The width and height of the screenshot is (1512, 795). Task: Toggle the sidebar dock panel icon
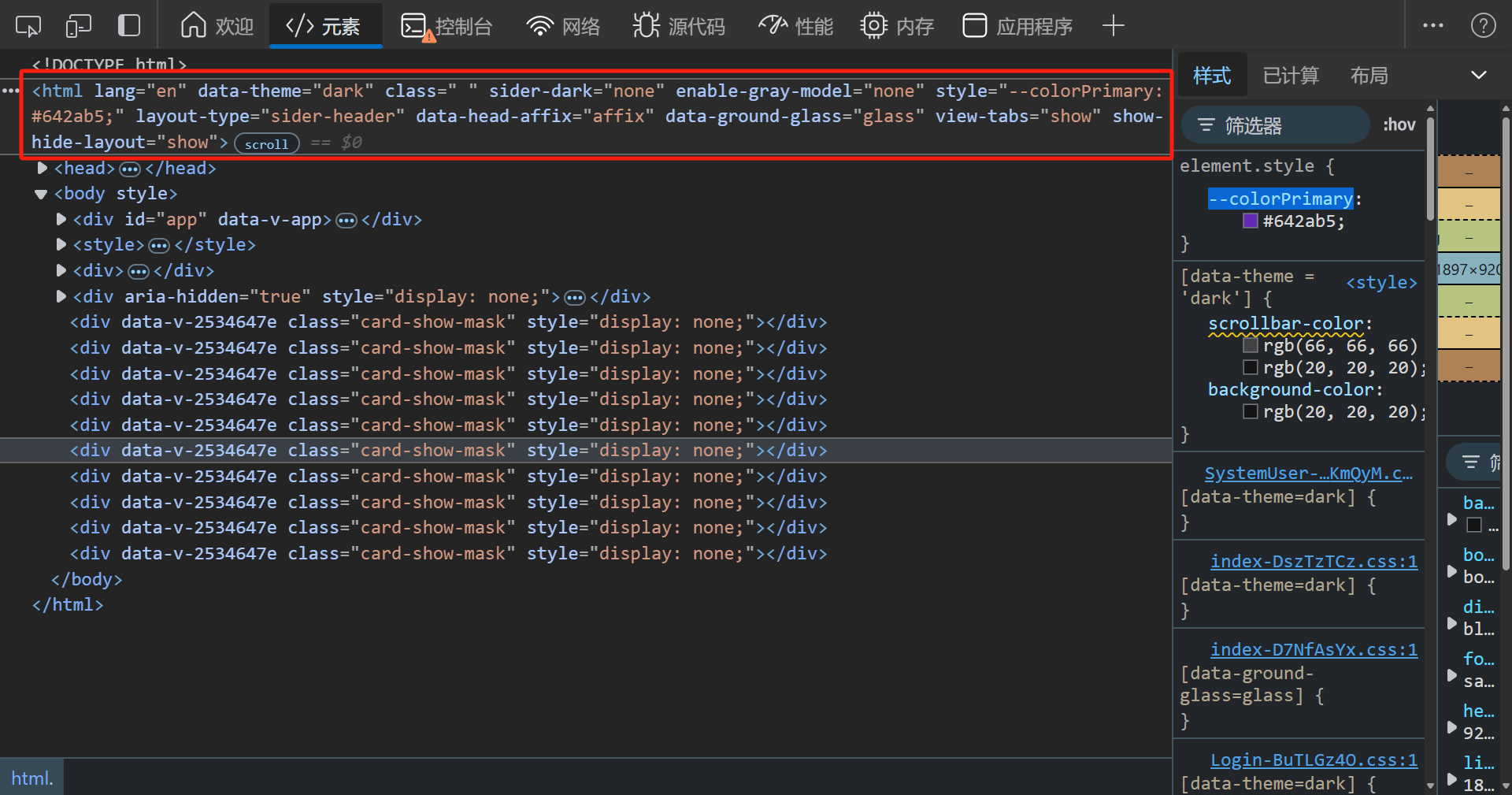[128, 26]
